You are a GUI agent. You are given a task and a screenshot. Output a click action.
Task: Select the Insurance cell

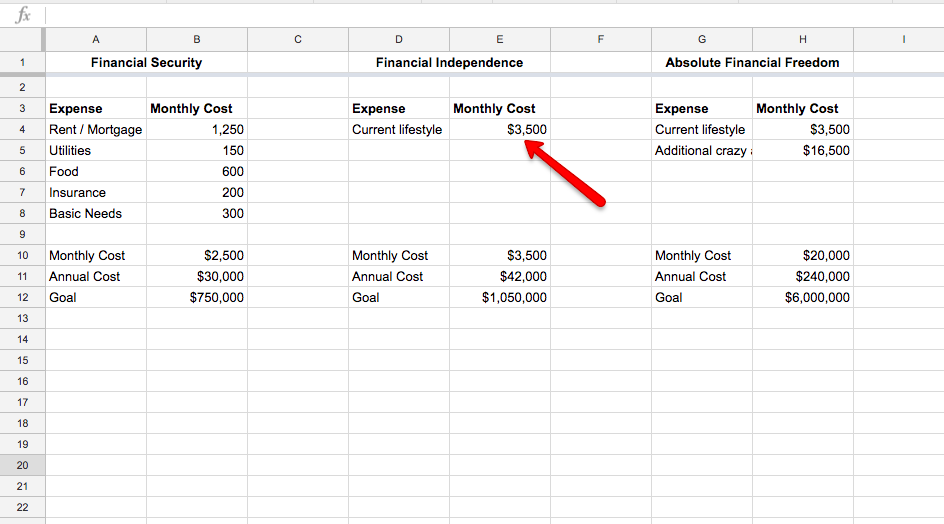click(96, 193)
